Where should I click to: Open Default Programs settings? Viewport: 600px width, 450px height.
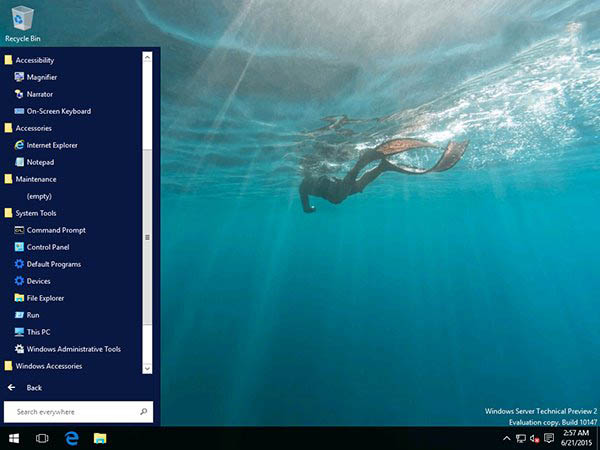(x=47, y=264)
